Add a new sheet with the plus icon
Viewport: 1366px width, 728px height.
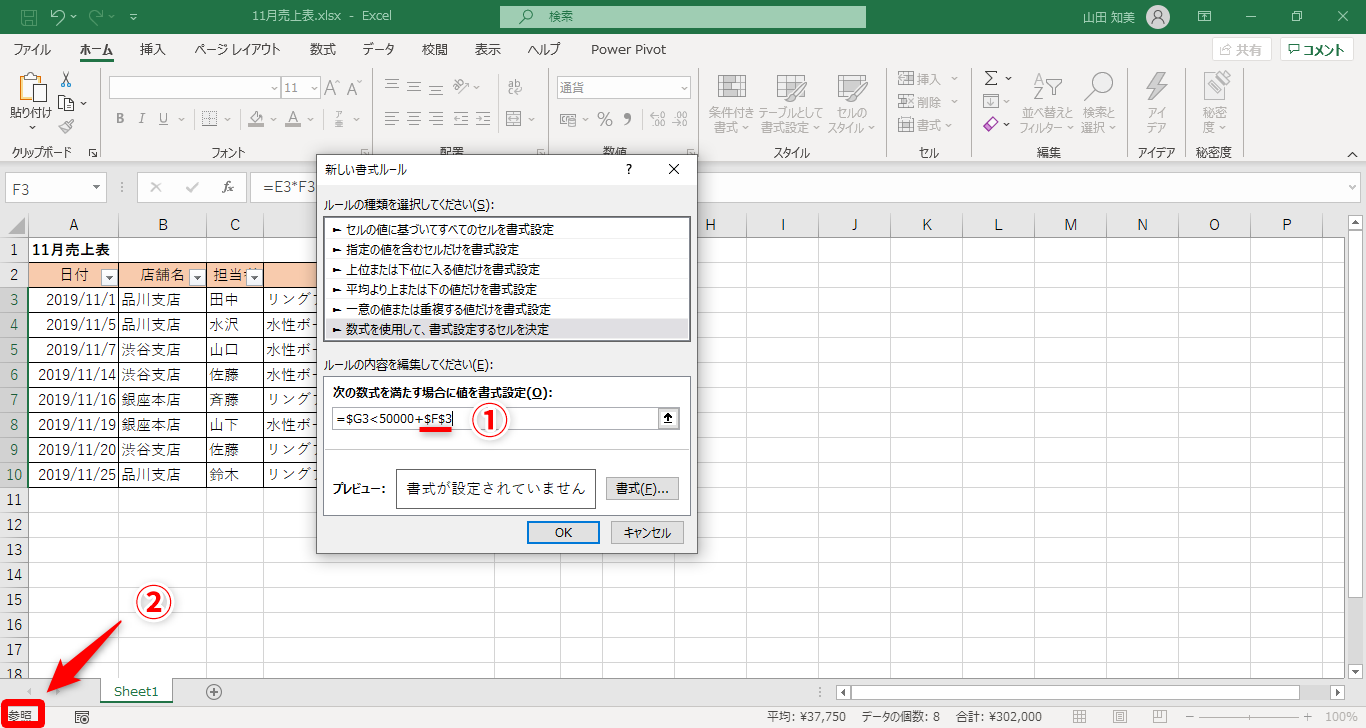pyautogui.click(x=213, y=691)
